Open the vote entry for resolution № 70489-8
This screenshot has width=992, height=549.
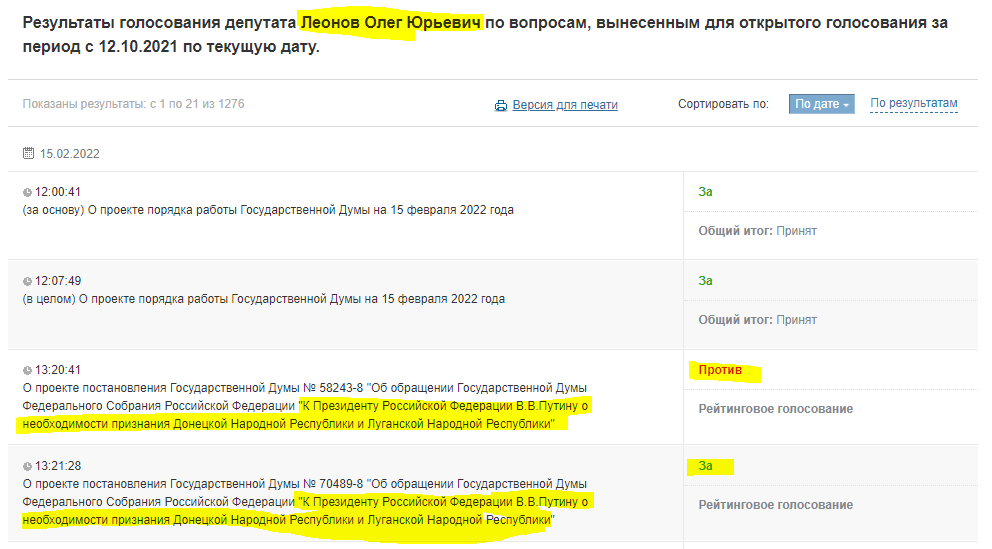305,502
